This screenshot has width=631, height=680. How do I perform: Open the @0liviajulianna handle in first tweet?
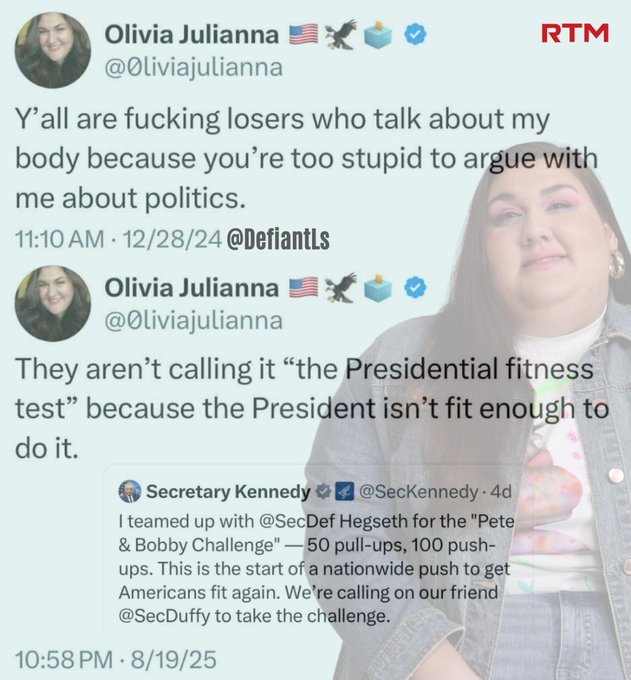click(193, 68)
